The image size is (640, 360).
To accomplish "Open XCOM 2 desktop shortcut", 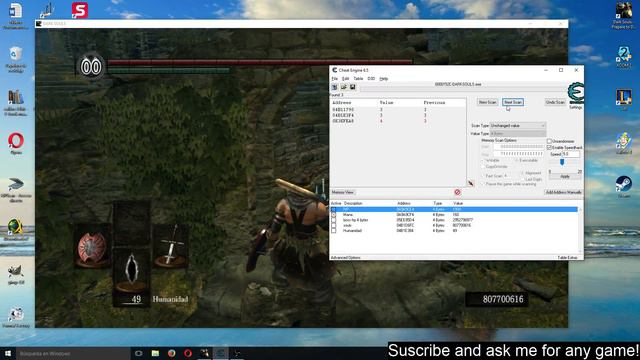I will 624,57.
